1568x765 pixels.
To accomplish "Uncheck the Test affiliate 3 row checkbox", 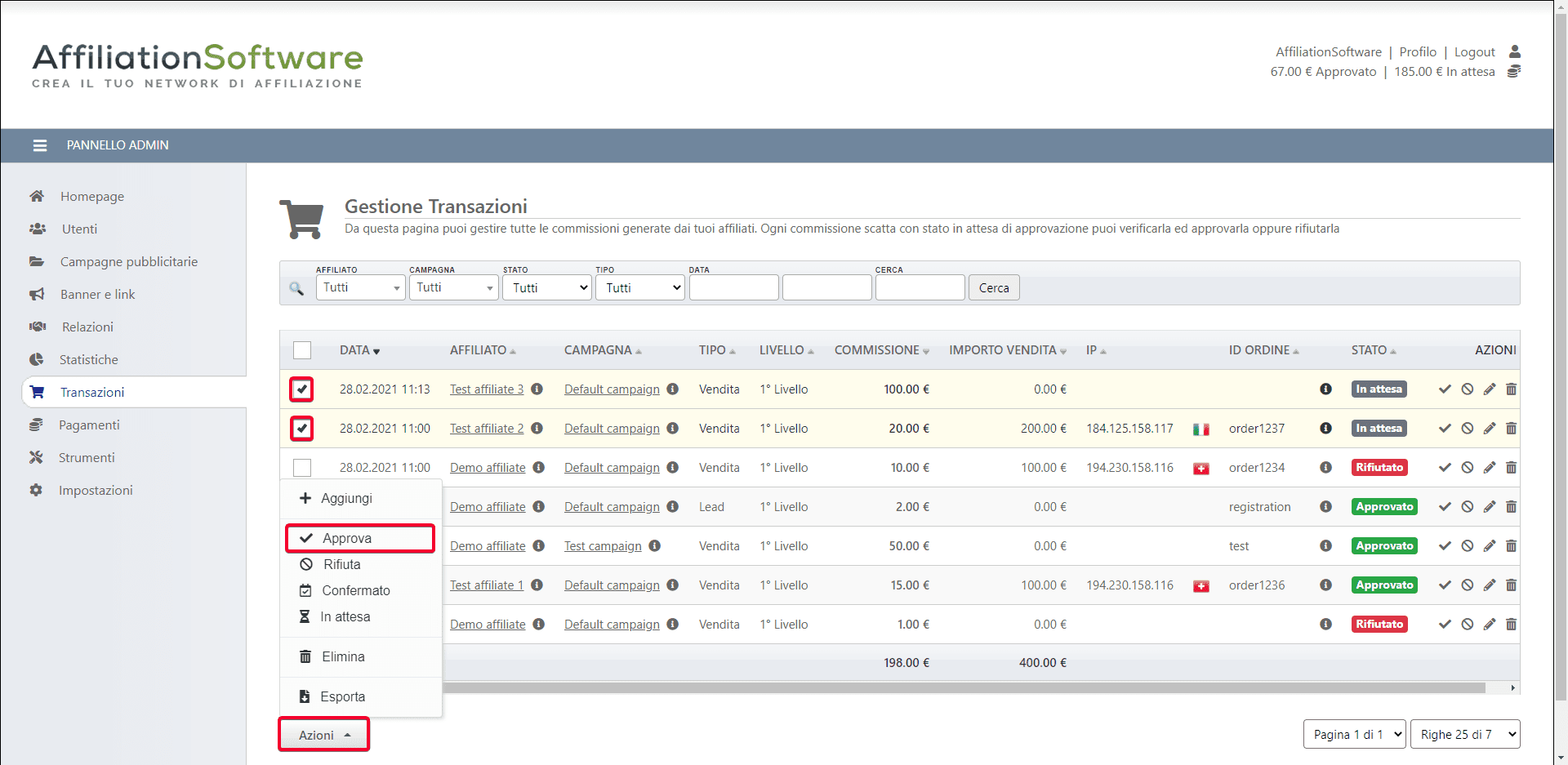I will pos(302,389).
